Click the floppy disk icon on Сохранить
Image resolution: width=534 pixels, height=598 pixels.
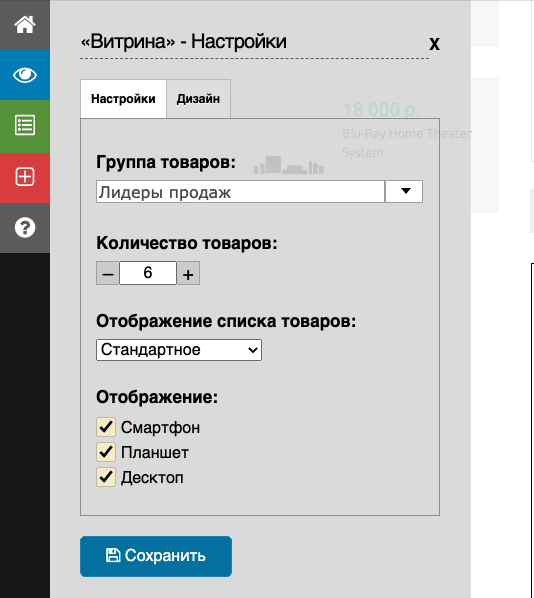tap(113, 555)
